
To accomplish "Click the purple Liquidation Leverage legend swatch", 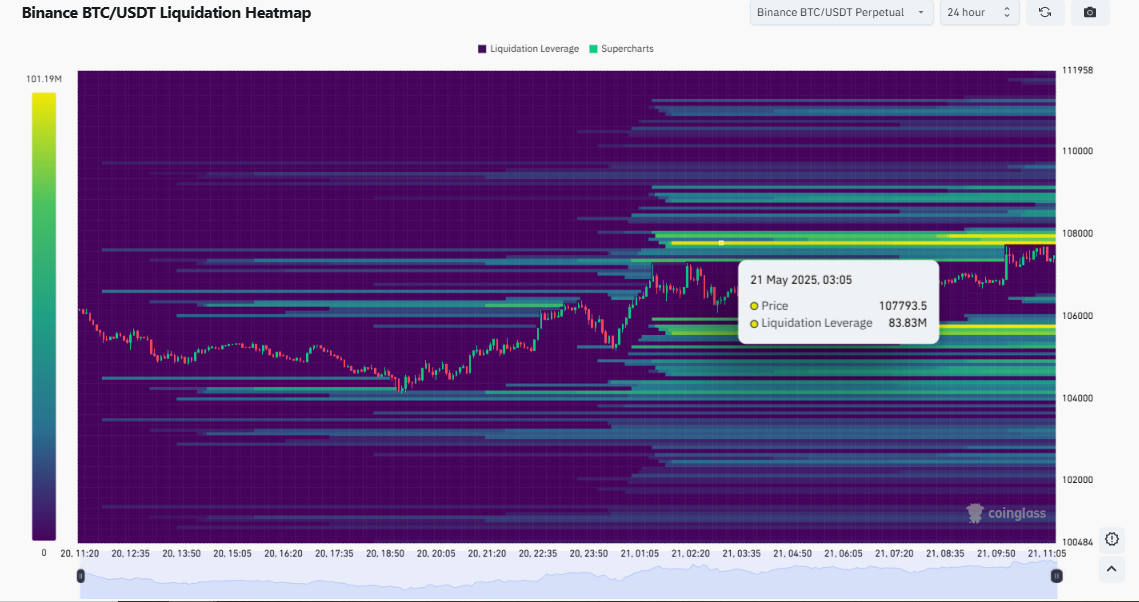I will pyautogui.click(x=482, y=49).
